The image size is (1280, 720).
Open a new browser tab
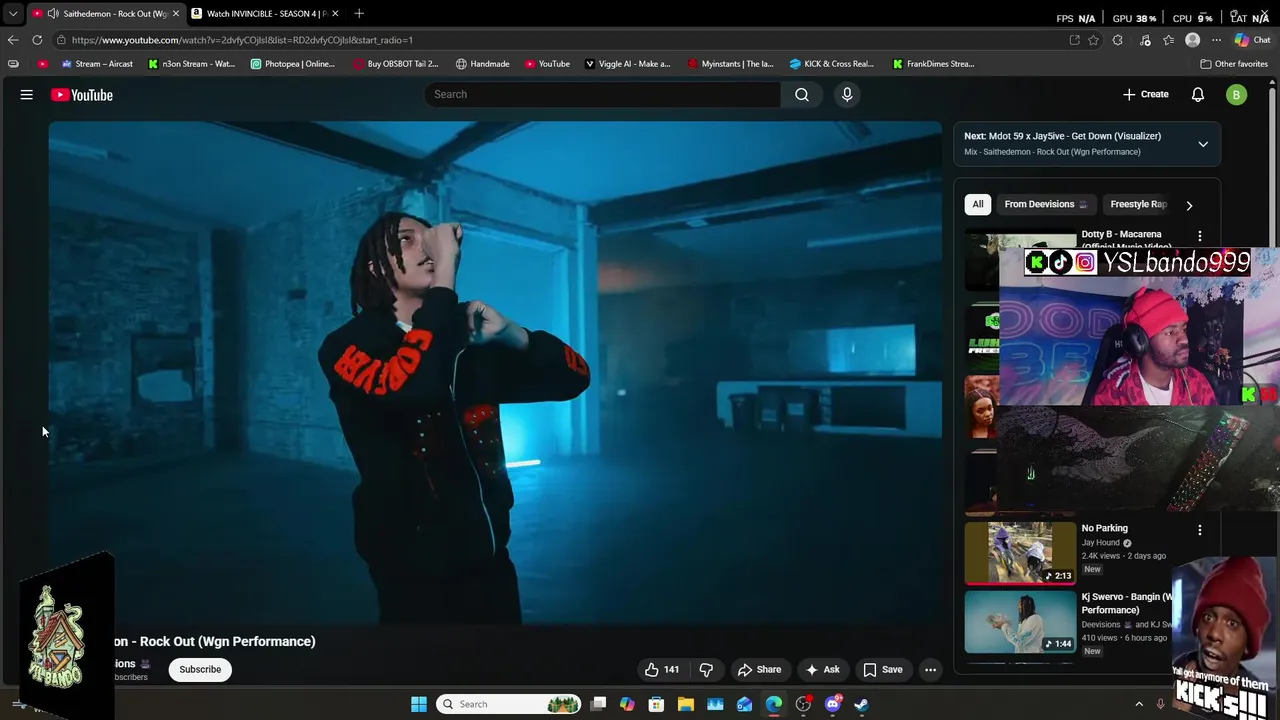[x=359, y=13]
